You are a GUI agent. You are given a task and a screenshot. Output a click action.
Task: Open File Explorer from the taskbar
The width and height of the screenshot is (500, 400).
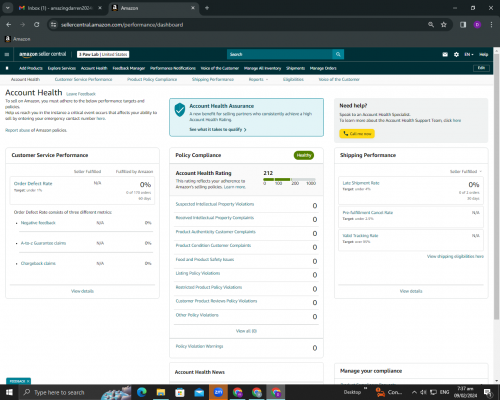pos(161,392)
